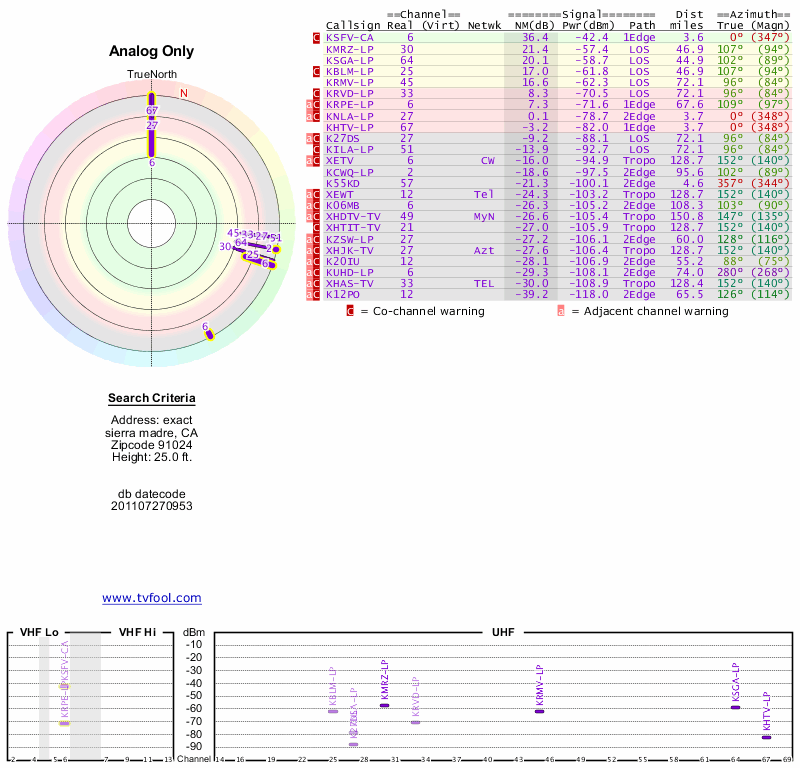Select the XHAS-TV callsign in the table
800x768 pixels.
tap(349, 283)
